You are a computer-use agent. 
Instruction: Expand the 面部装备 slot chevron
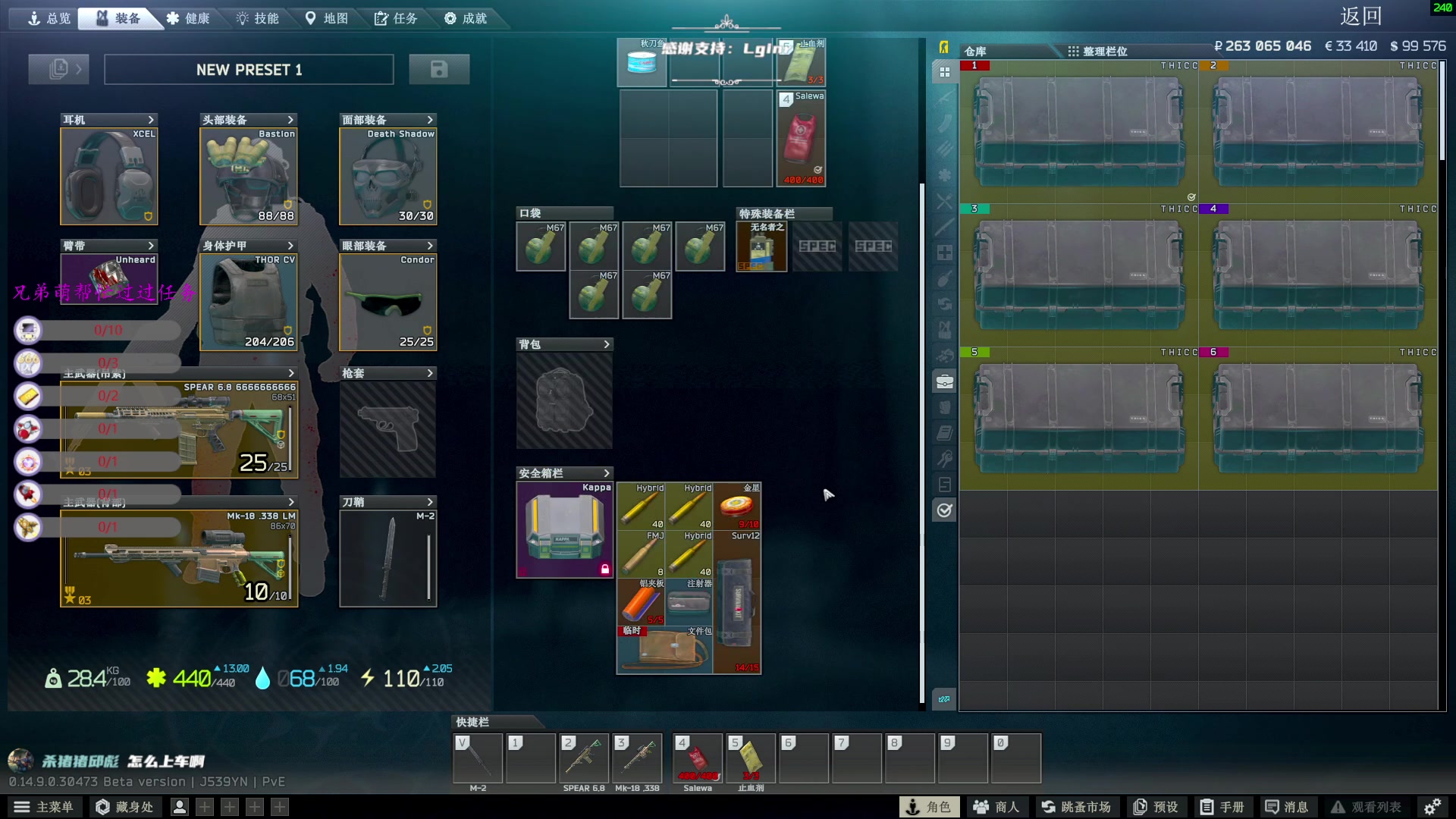coord(430,120)
